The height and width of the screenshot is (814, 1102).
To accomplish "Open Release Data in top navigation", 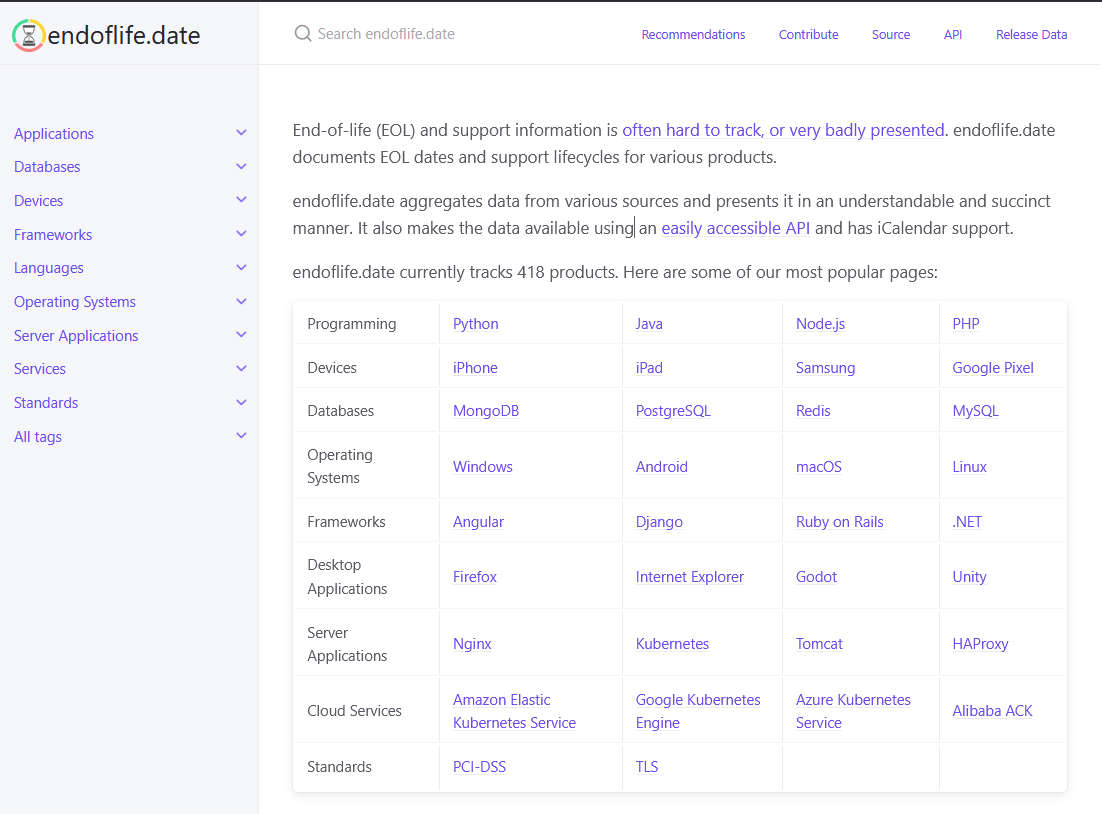I will click(1031, 34).
